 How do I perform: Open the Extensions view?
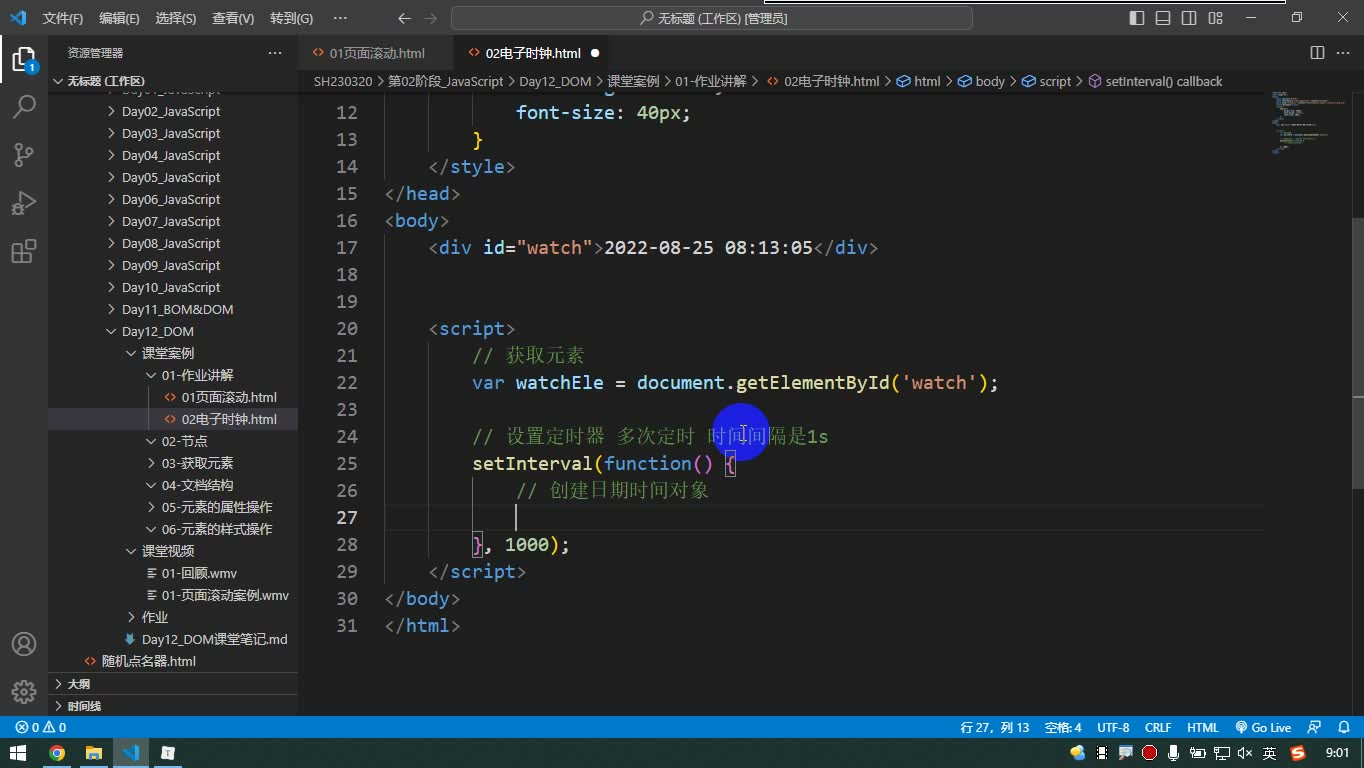click(24, 250)
